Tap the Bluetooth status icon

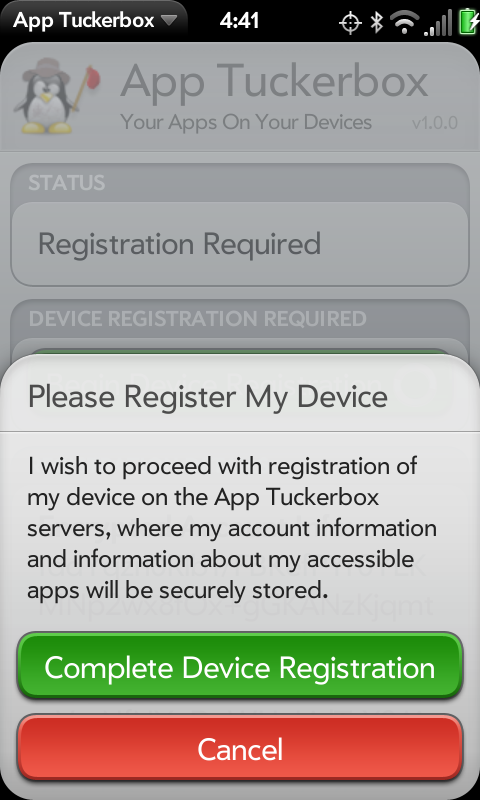click(x=376, y=22)
